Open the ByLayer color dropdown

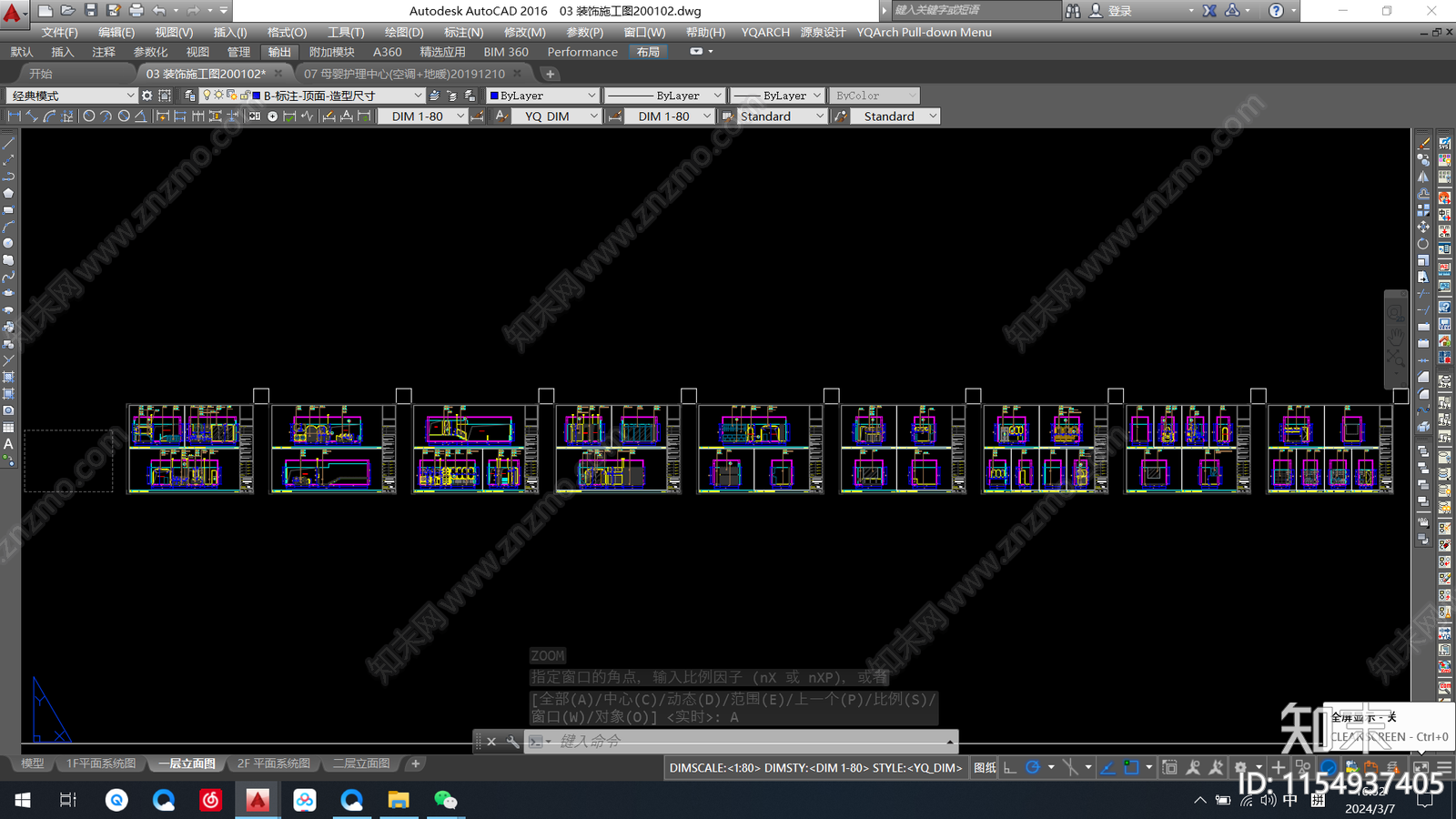pos(543,96)
